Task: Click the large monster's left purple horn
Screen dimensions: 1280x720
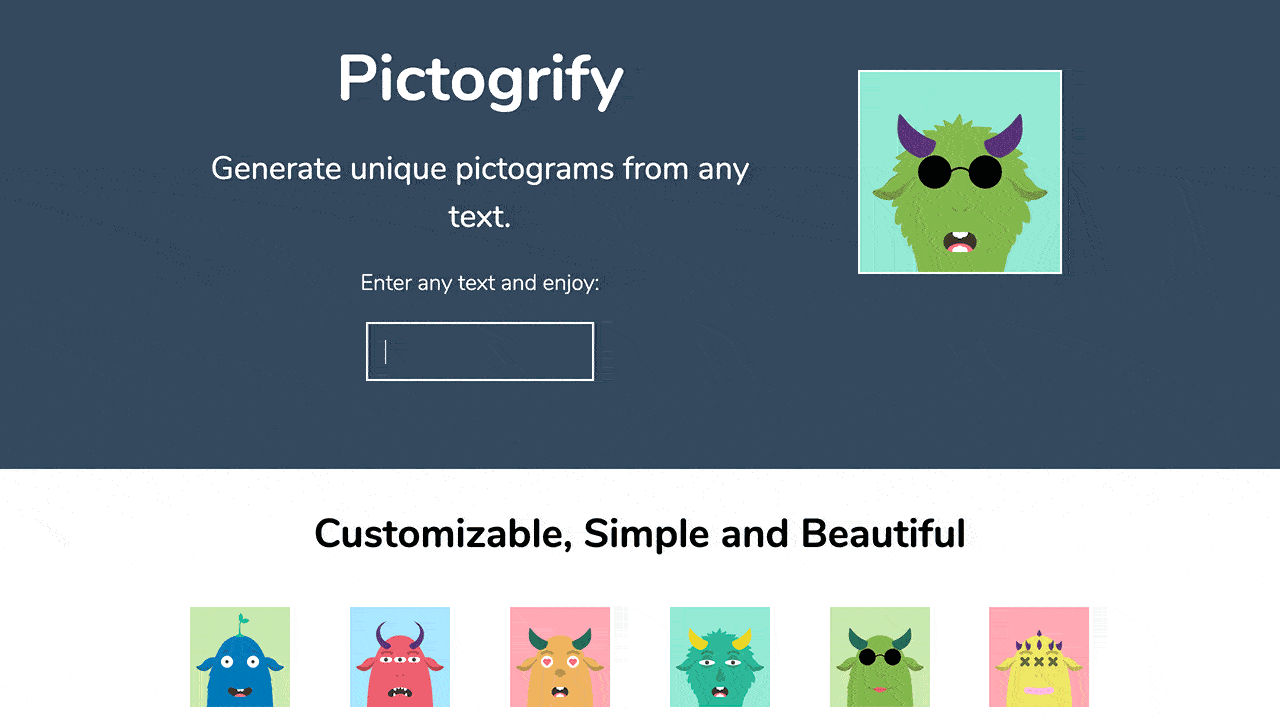Action: (912, 137)
